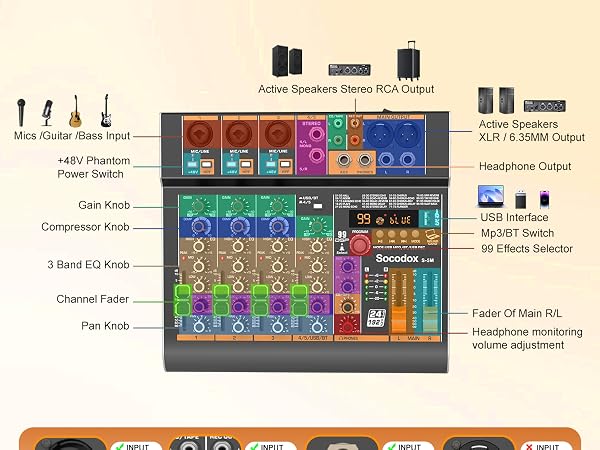Toggle channel 3 HPF switch
600x450 pixels.
click(284, 165)
